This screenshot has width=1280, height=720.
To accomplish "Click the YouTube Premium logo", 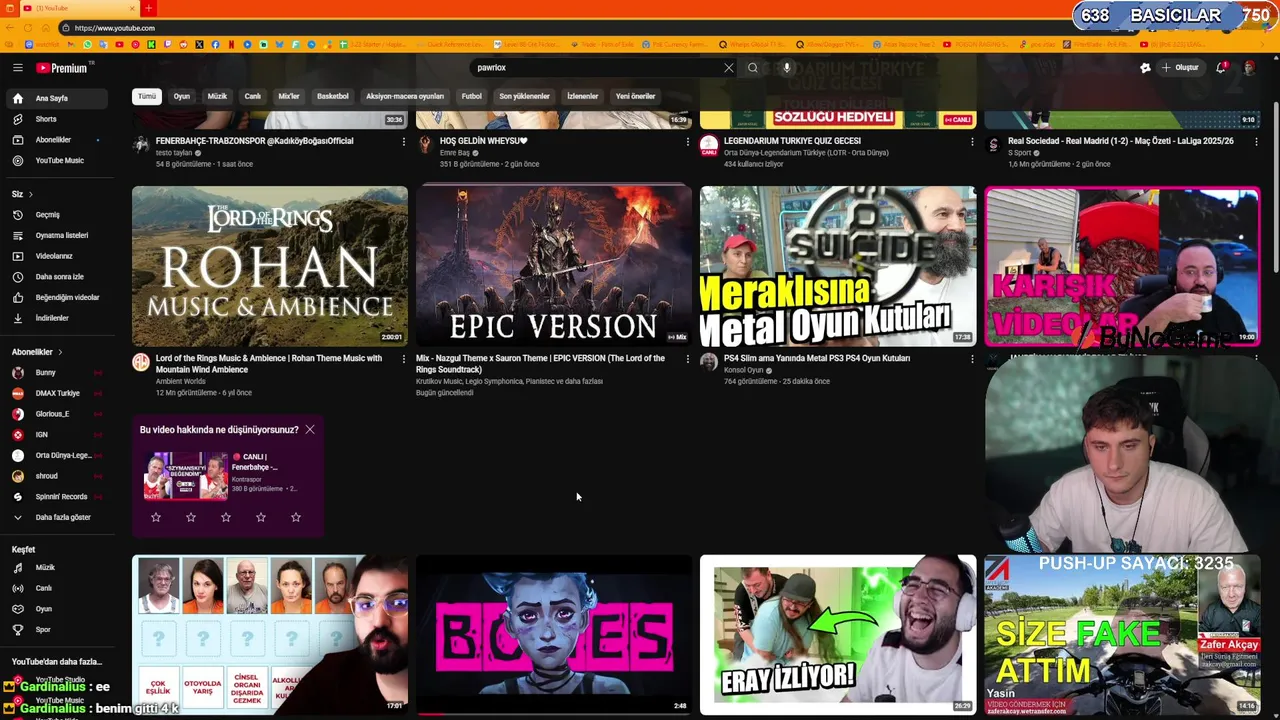I will pos(62,68).
